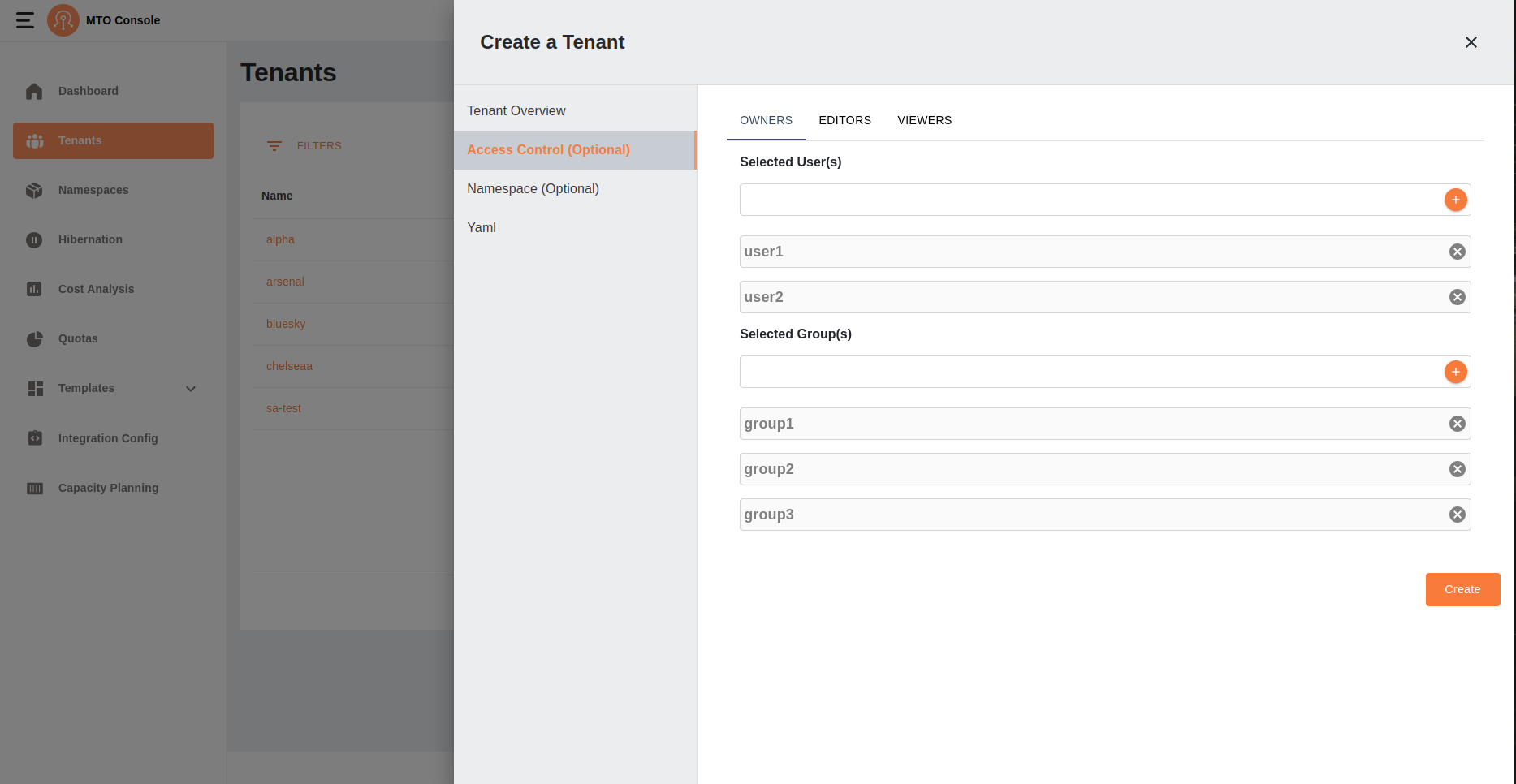Remove user2 from selected users

(x=1457, y=297)
